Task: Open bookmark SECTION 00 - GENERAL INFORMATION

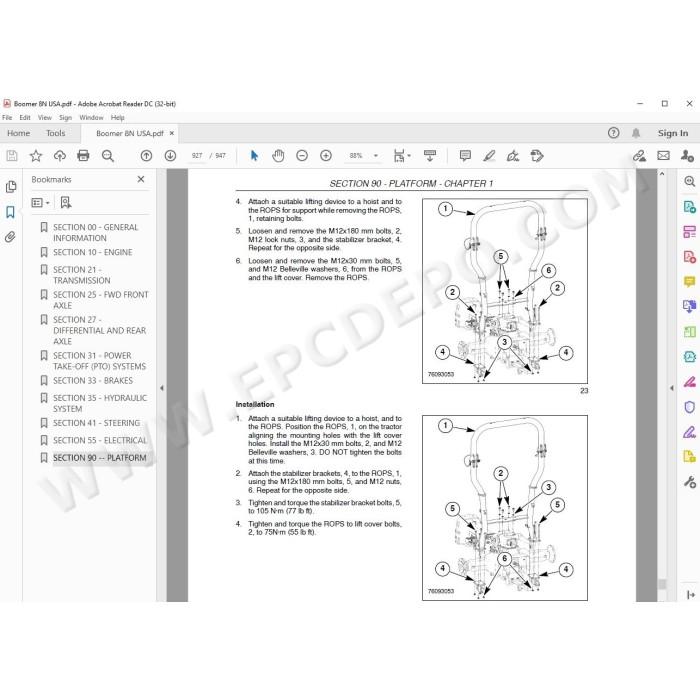Action: coord(96,233)
